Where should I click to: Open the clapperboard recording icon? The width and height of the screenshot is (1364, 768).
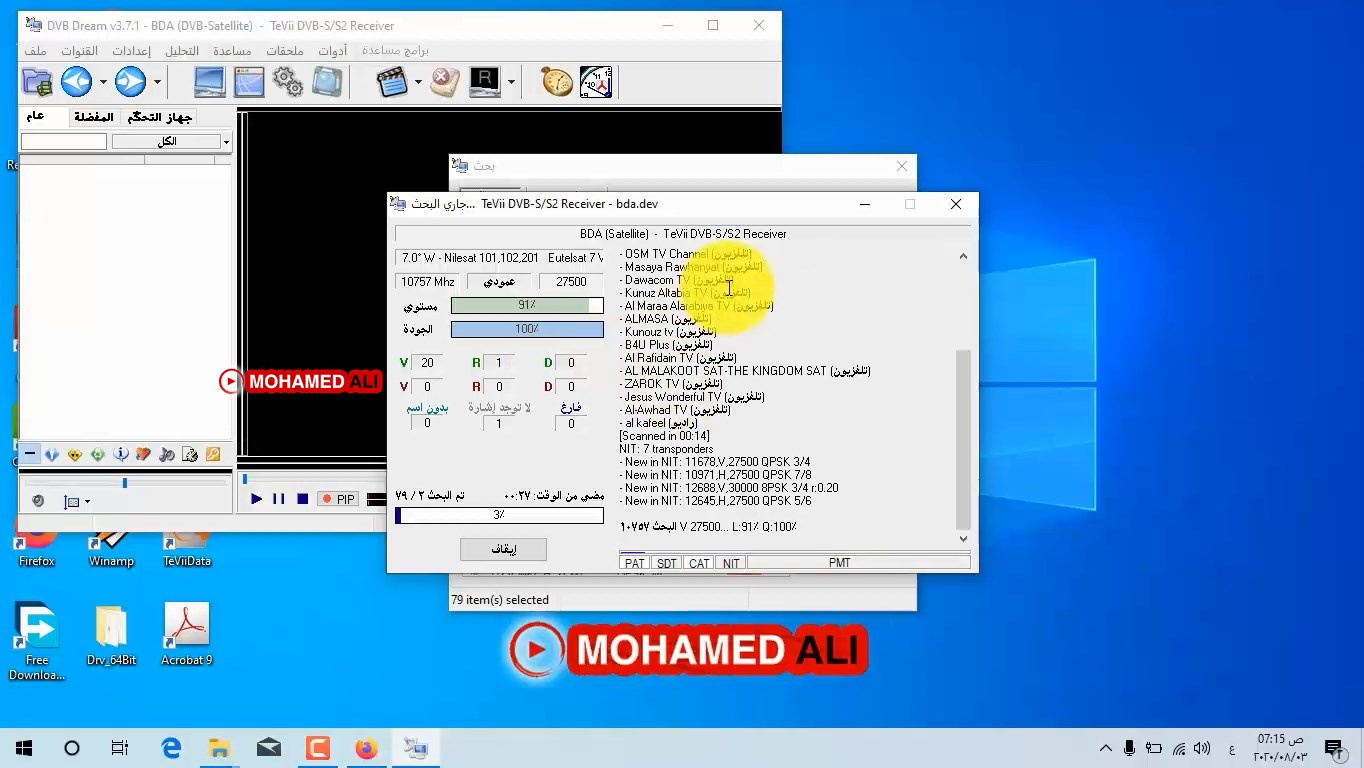pos(392,82)
